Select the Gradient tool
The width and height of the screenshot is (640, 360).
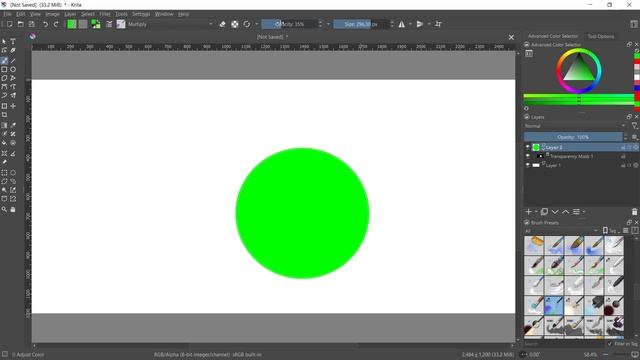(4, 125)
